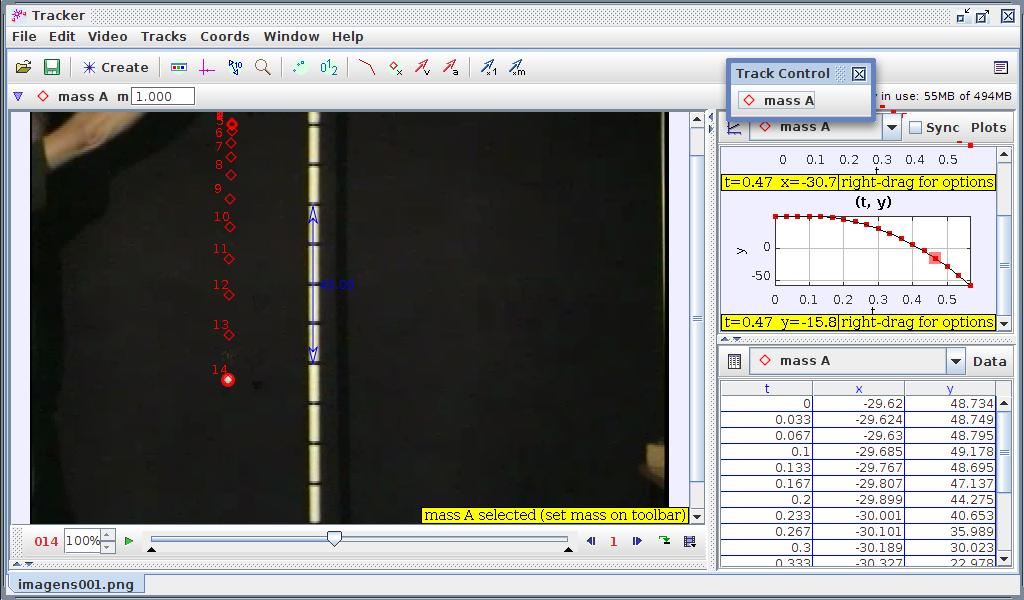Step back one frame
The width and height of the screenshot is (1024, 600).
[x=591, y=541]
